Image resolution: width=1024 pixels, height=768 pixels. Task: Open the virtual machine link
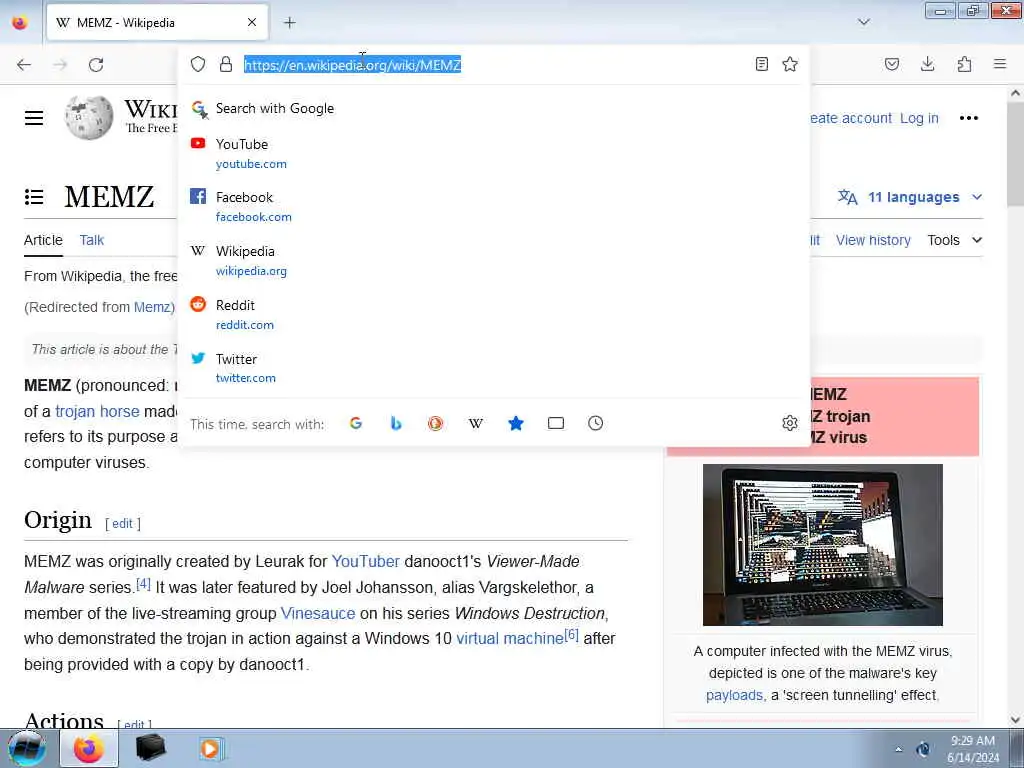[510, 639]
